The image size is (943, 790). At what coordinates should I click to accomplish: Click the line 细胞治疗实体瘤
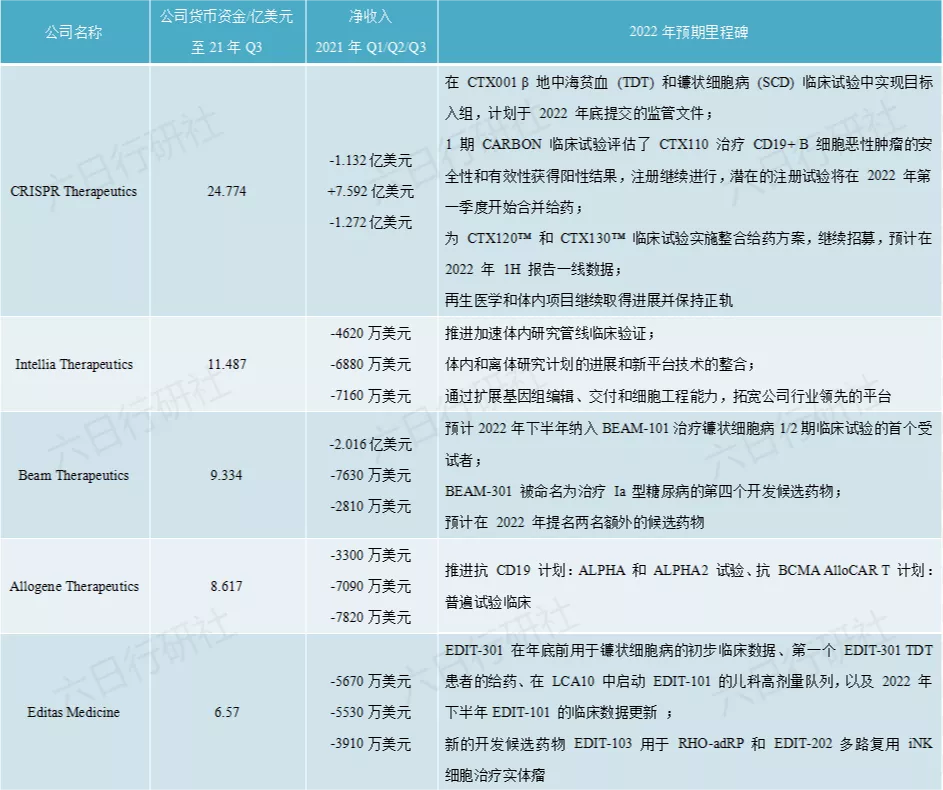point(495,775)
